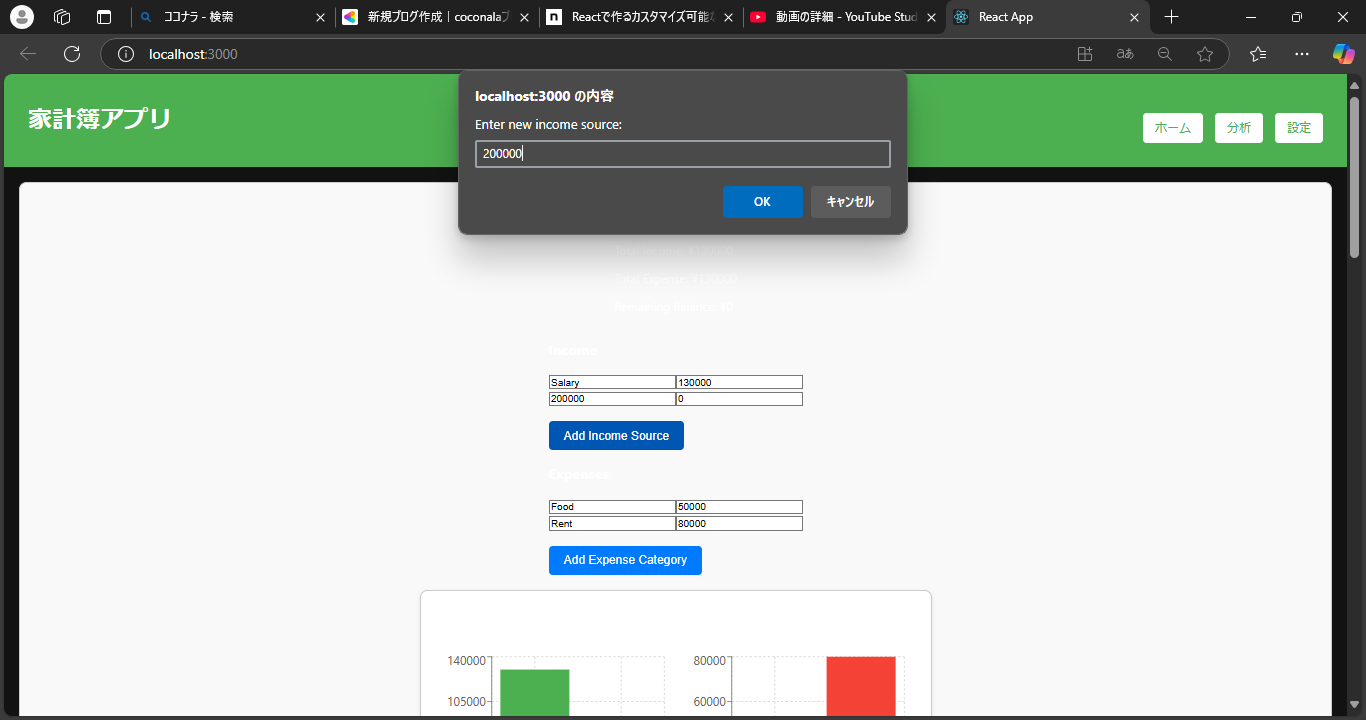Click the income source text input field
Image resolution: width=1366 pixels, height=720 pixels.
(683, 153)
